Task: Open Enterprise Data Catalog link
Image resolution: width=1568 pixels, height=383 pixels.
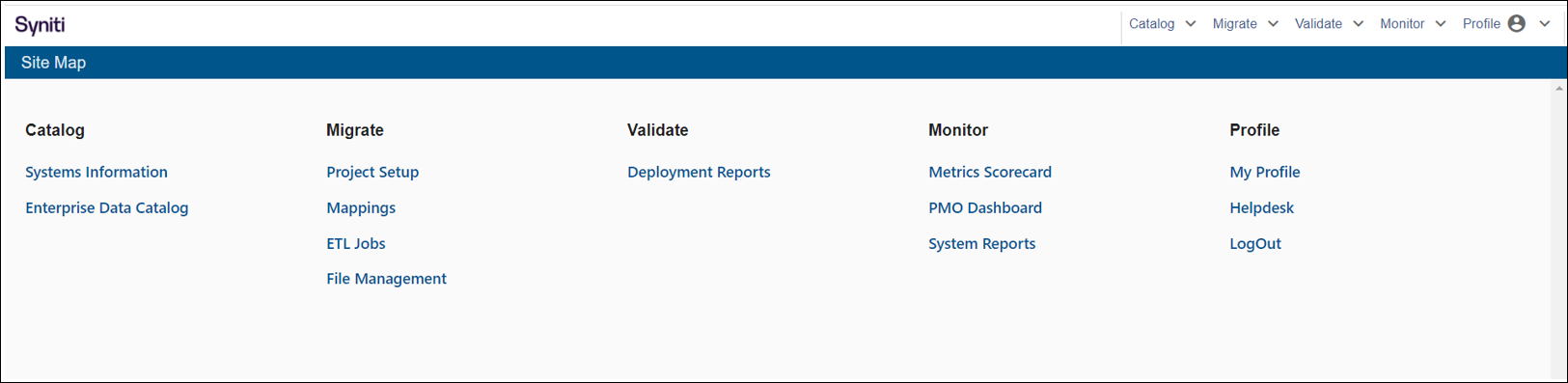Action: (107, 207)
